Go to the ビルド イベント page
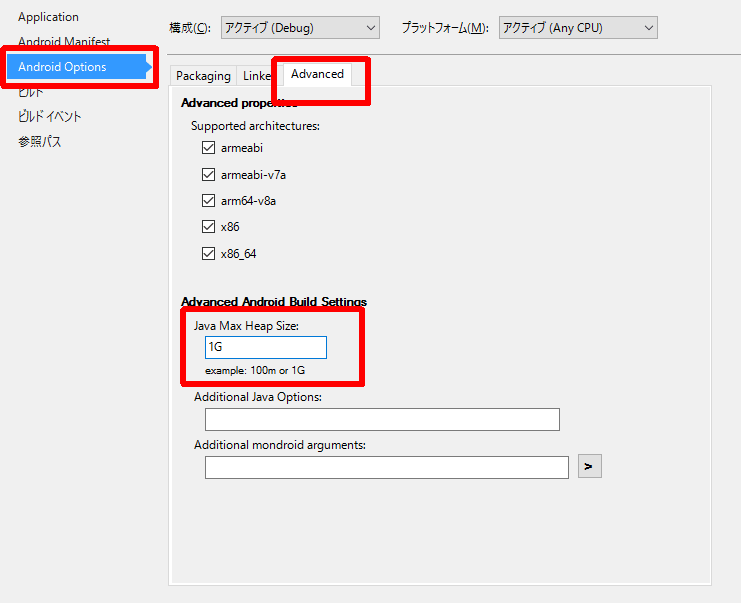The width and height of the screenshot is (741, 603). [50, 116]
